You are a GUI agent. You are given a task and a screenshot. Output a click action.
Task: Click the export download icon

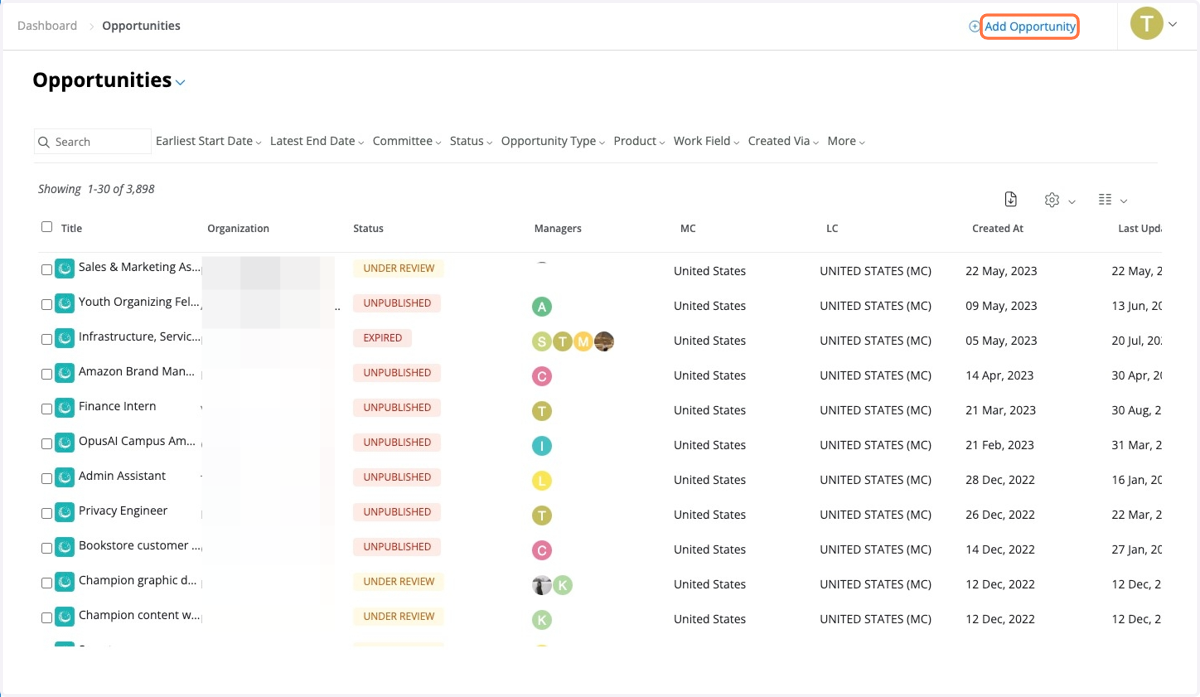point(1011,199)
